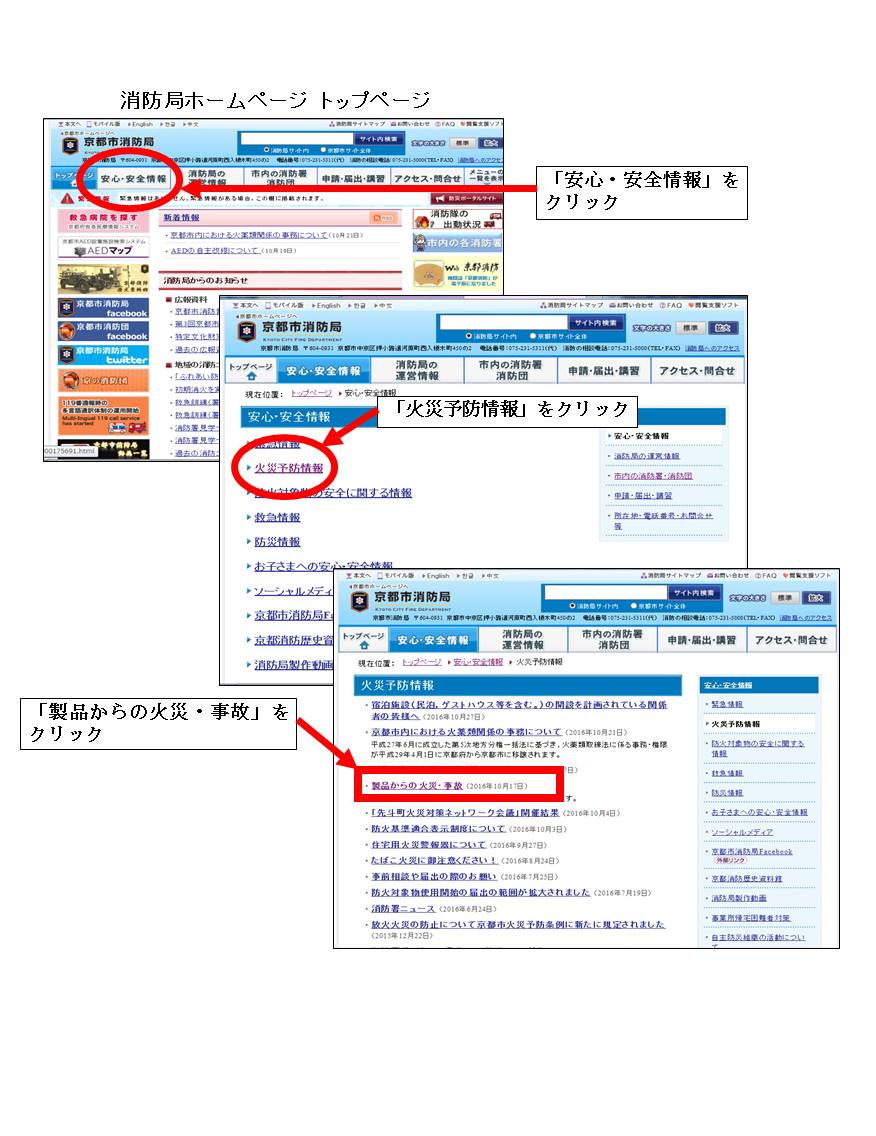
Task: Open 市内の消防署 消防団 tab on 火災予防情報 page
Action: coord(612,640)
